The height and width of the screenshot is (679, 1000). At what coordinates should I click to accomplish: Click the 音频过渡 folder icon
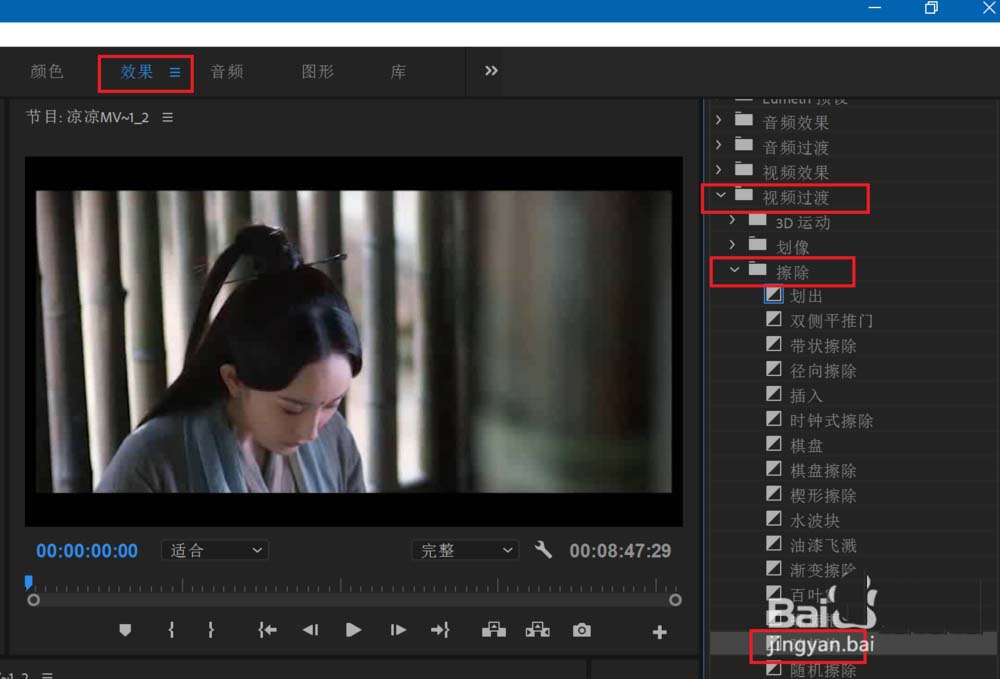pyautogui.click(x=744, y=144)
